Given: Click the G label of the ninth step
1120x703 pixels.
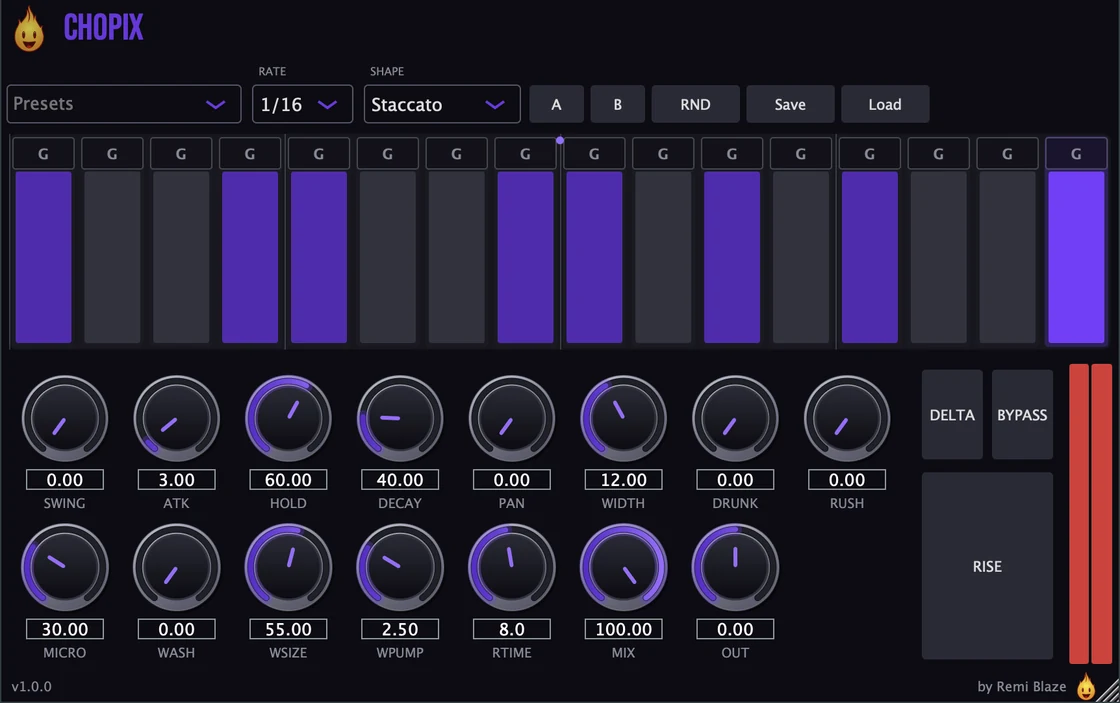Looking at the screenshot, I should pos(594,154).
